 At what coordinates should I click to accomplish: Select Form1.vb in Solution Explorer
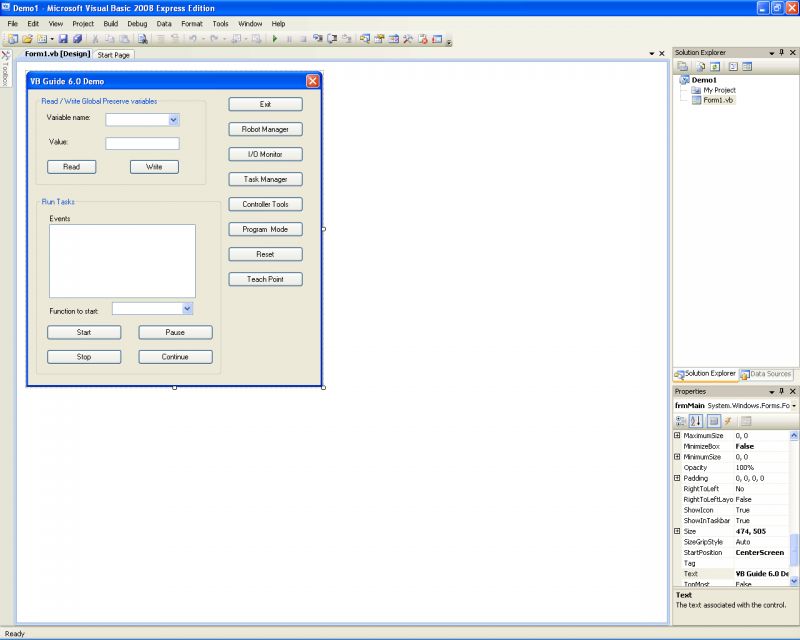click(718, 100)
